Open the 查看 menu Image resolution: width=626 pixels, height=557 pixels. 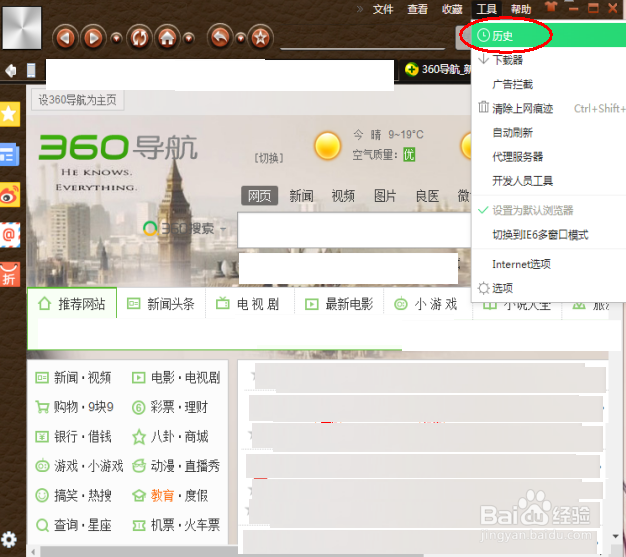417,9
